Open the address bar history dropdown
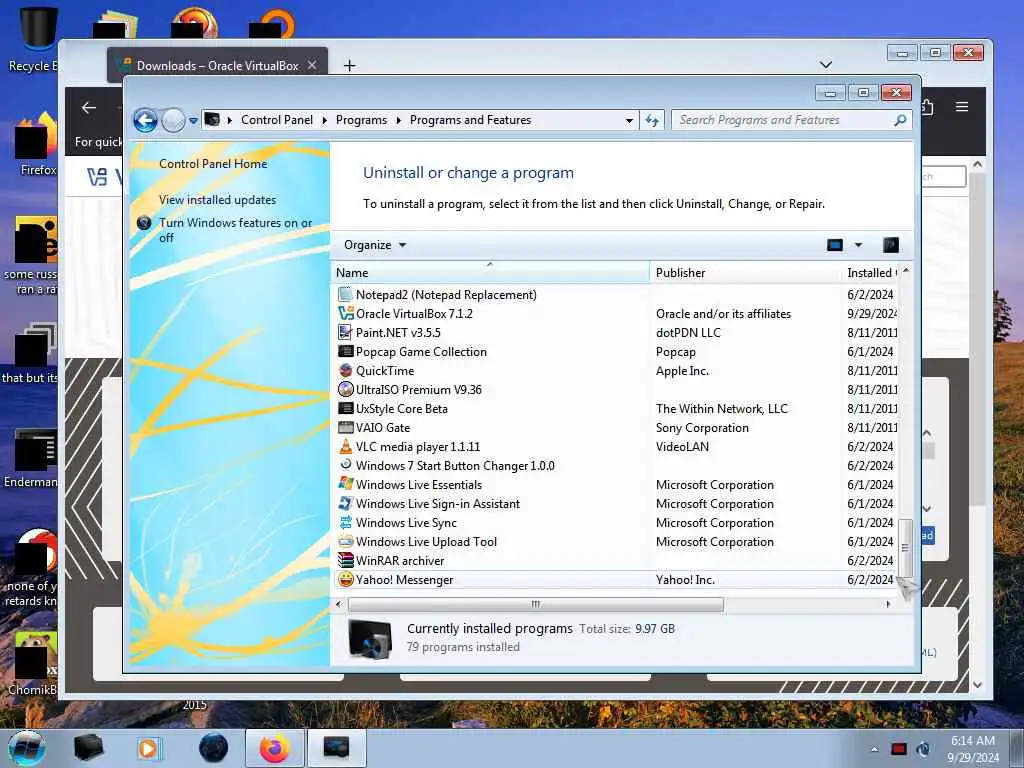1024x768 pixels. pos(629,120)
